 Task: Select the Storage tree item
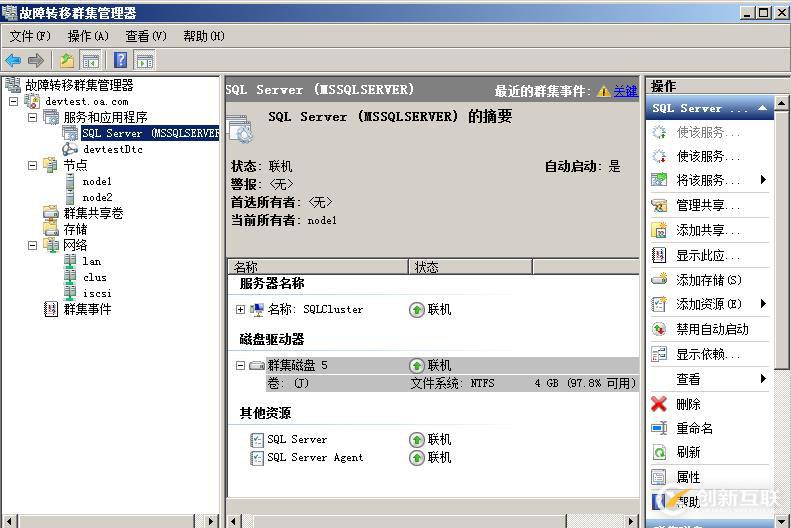pos(75,229)
